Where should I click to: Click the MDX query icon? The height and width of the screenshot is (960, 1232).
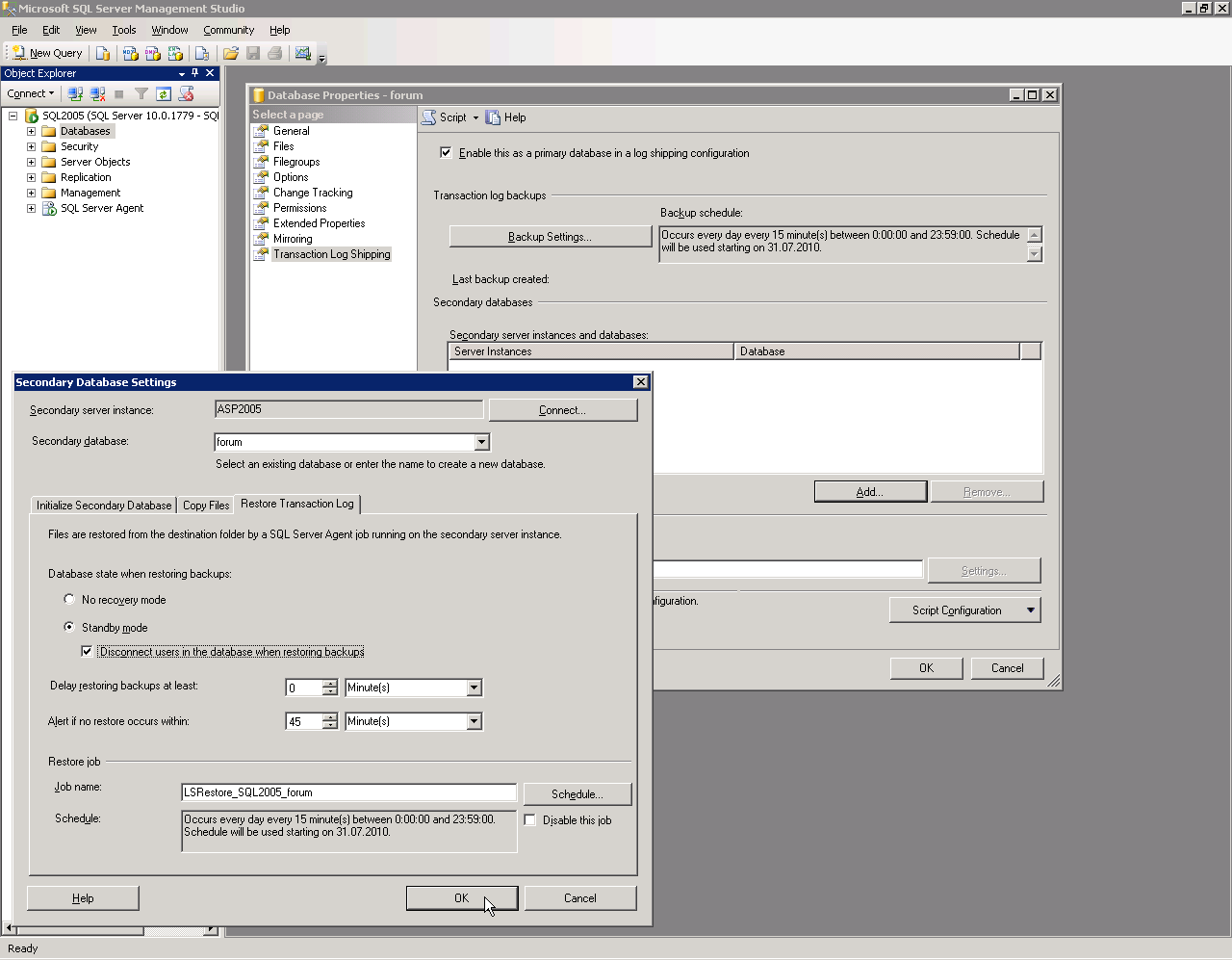tap(130, 53)
